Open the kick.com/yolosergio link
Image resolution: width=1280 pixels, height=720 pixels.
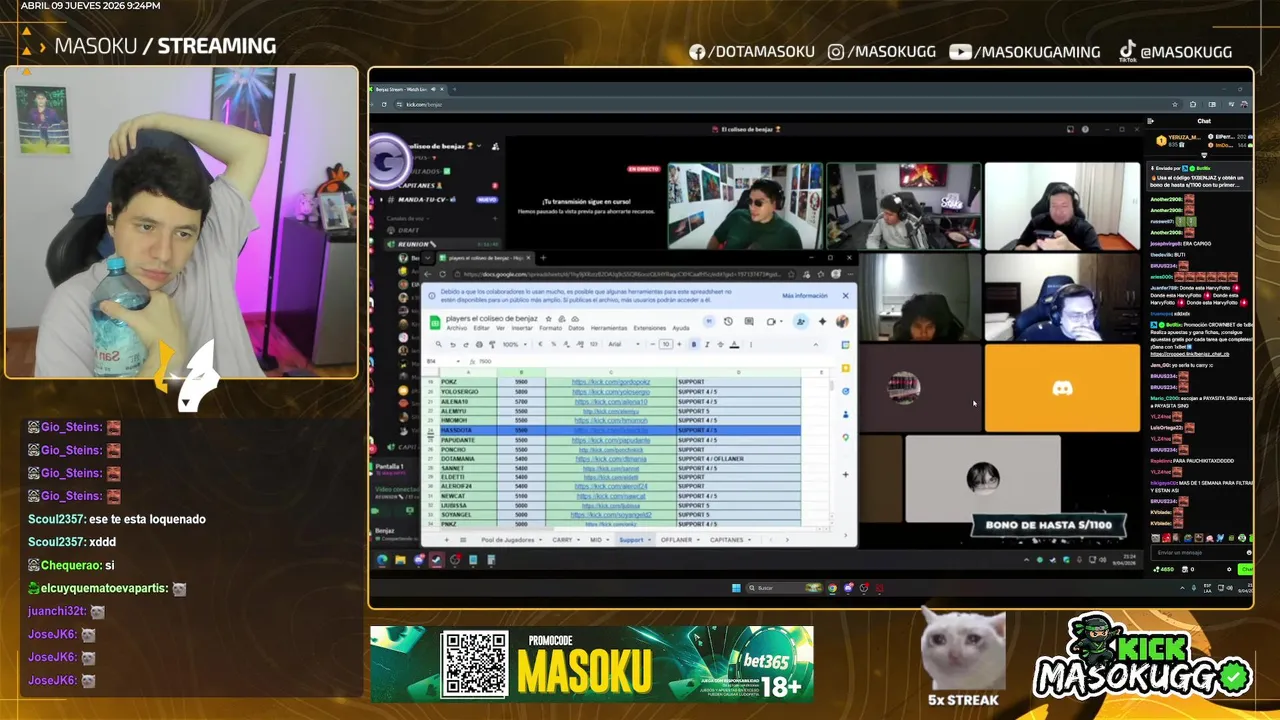[611, 392]
